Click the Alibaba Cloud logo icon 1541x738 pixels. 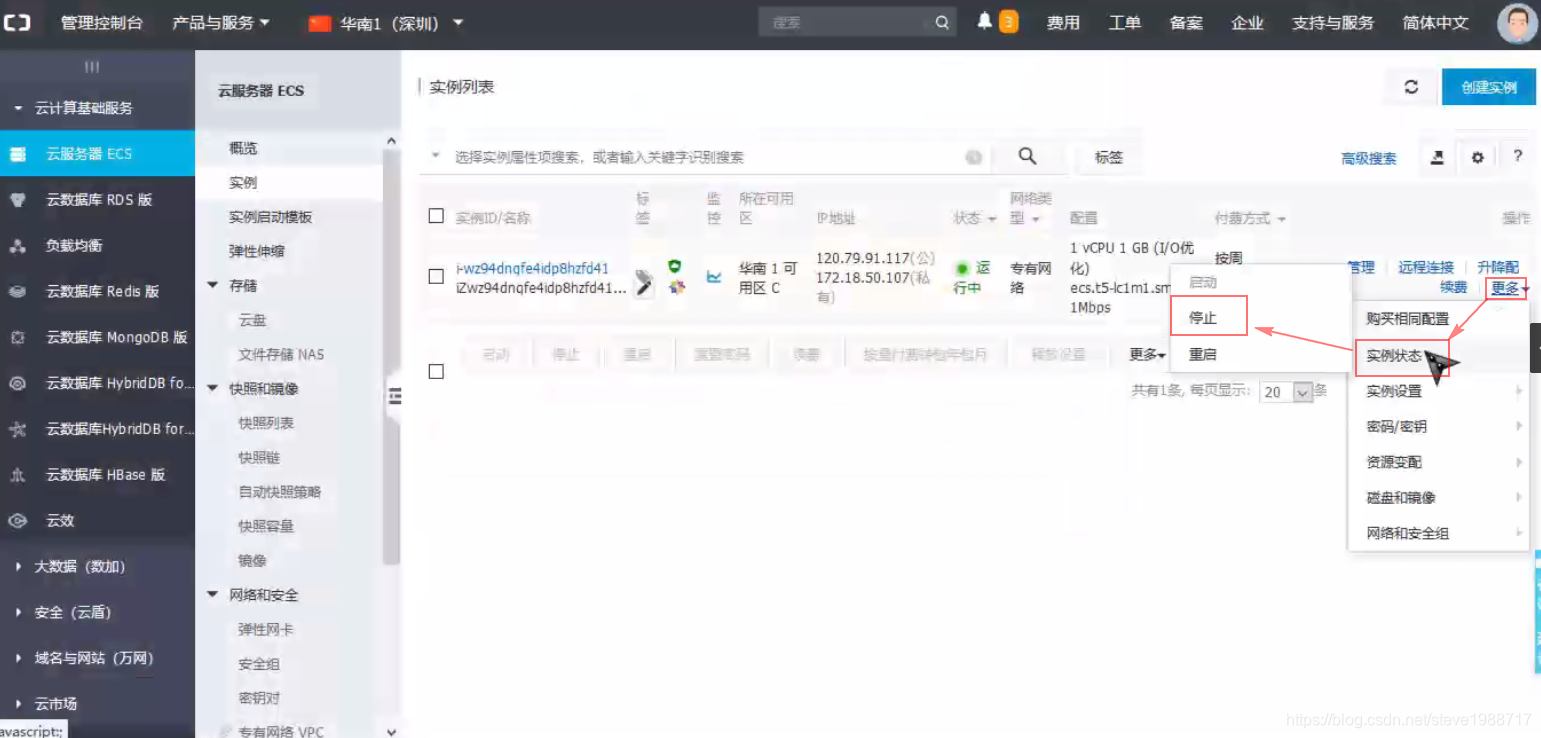[17, 23]
